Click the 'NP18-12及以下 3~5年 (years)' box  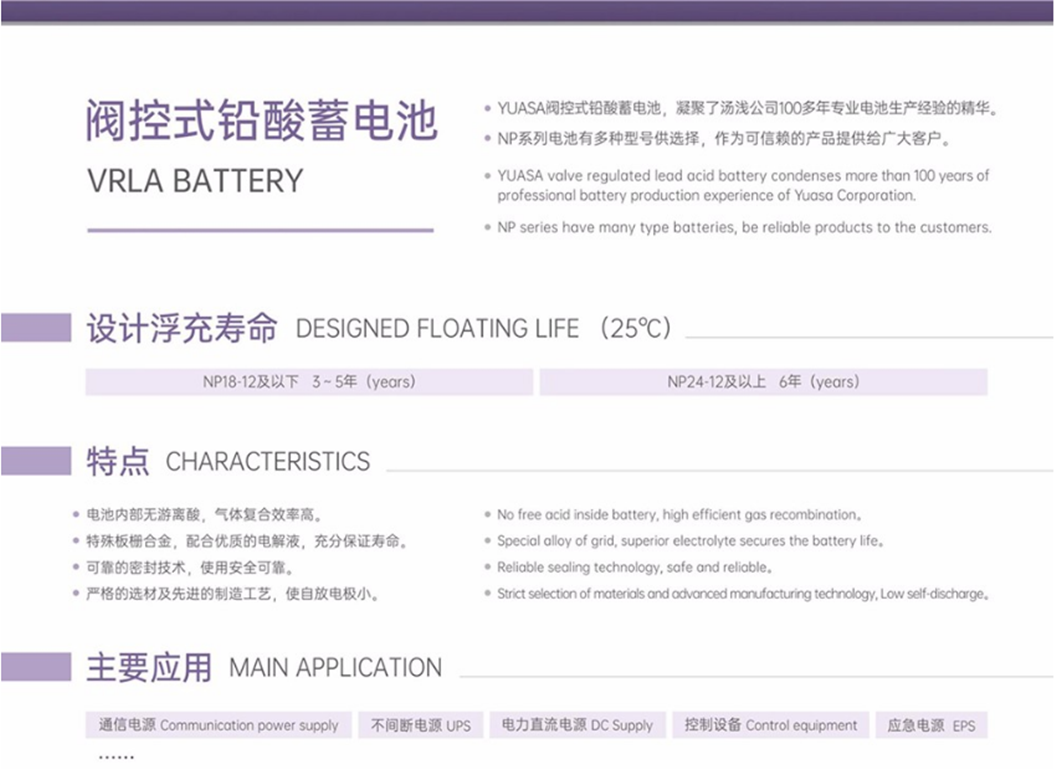click(x=309, y=382)
